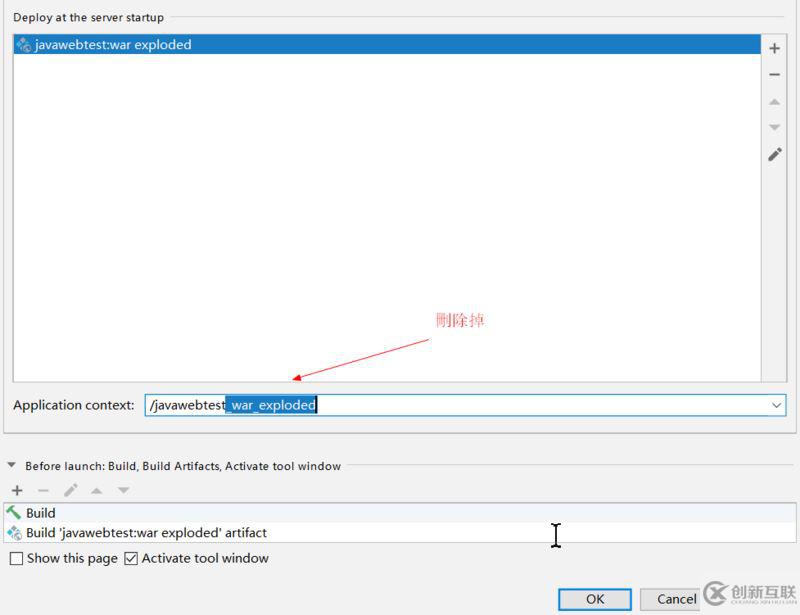Select Build 'javawebtest:war exploded' artifact row

coord(399,533)
